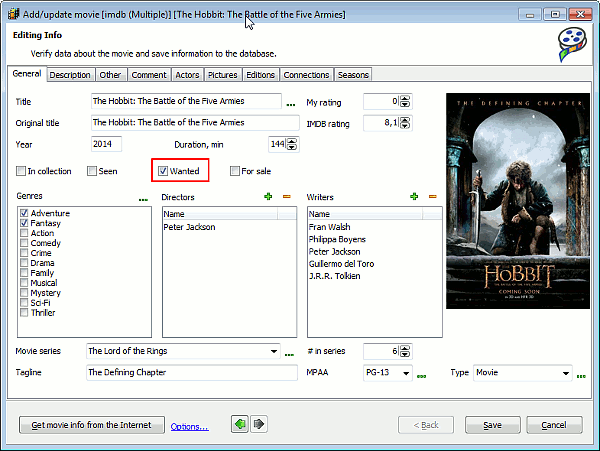Click the green left arrow navigation icon
The width and height of the screenshot is (600, 451).
[x=240, y=424]
